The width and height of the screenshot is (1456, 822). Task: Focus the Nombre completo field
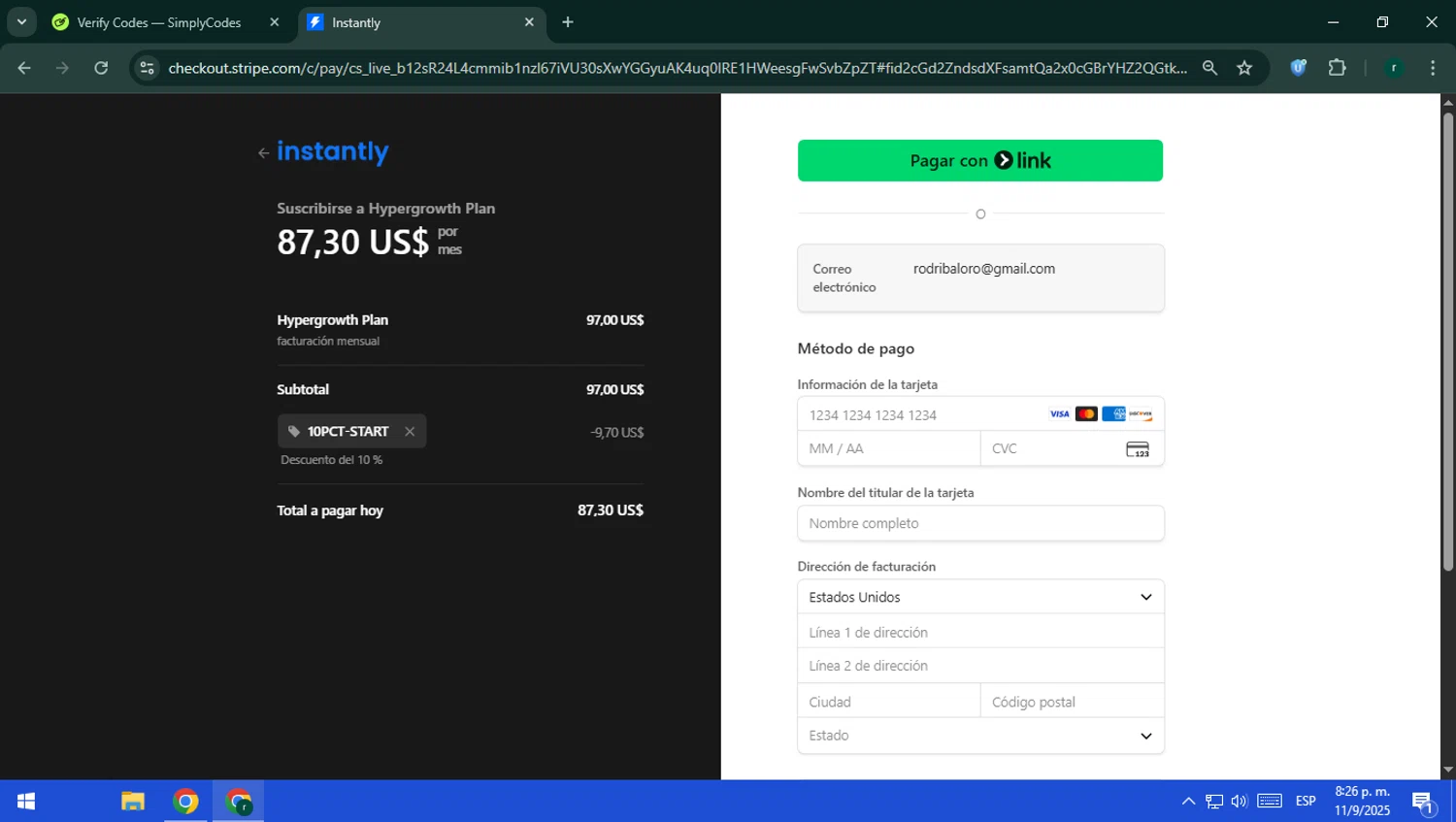(980, 523)
